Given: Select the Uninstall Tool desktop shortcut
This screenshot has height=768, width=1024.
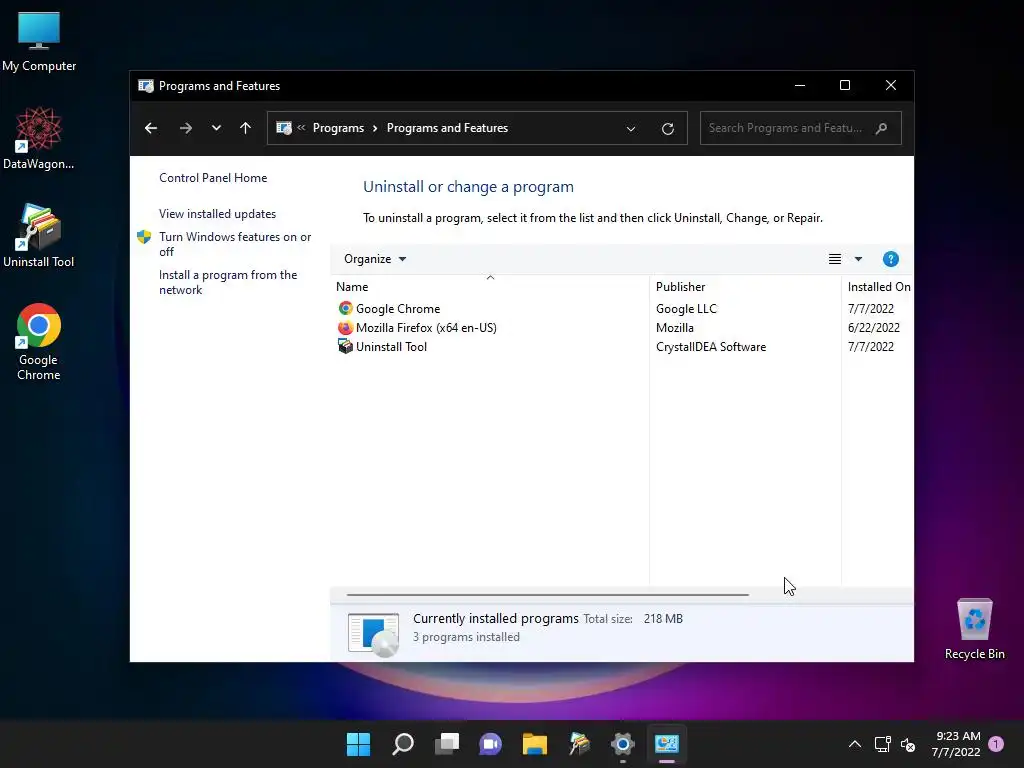Looking at the screenshot, I should pos(39,236).
